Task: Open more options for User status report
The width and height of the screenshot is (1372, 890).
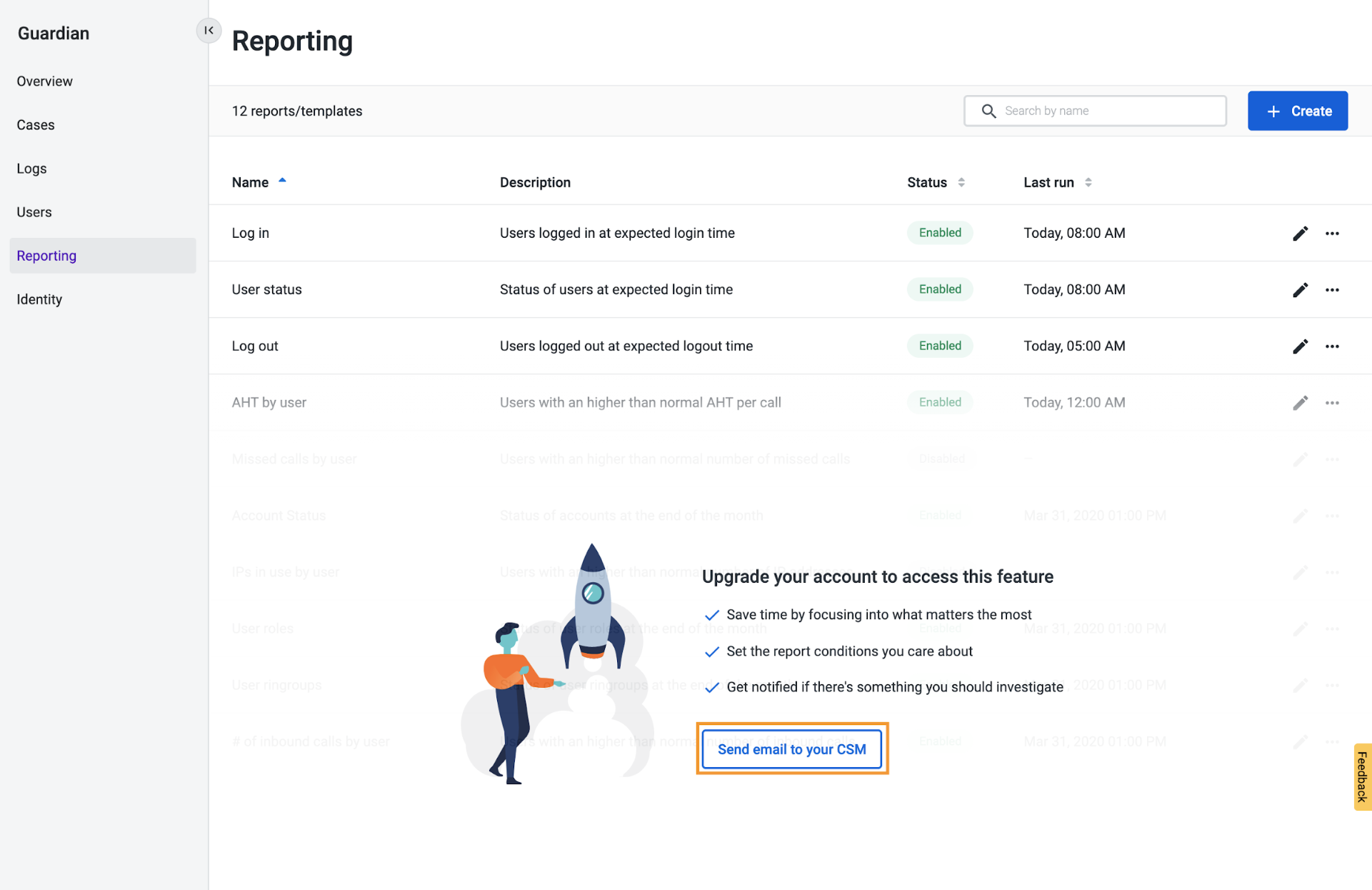Action: [x=1333, y=290]
